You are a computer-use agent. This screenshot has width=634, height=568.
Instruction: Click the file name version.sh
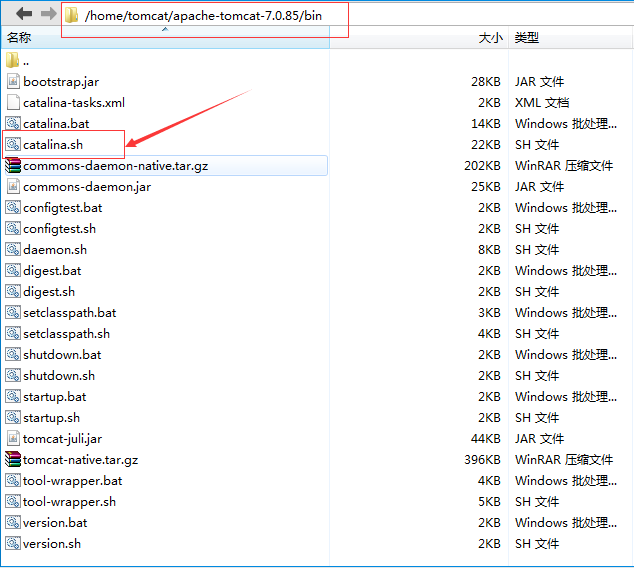(52, 544)
